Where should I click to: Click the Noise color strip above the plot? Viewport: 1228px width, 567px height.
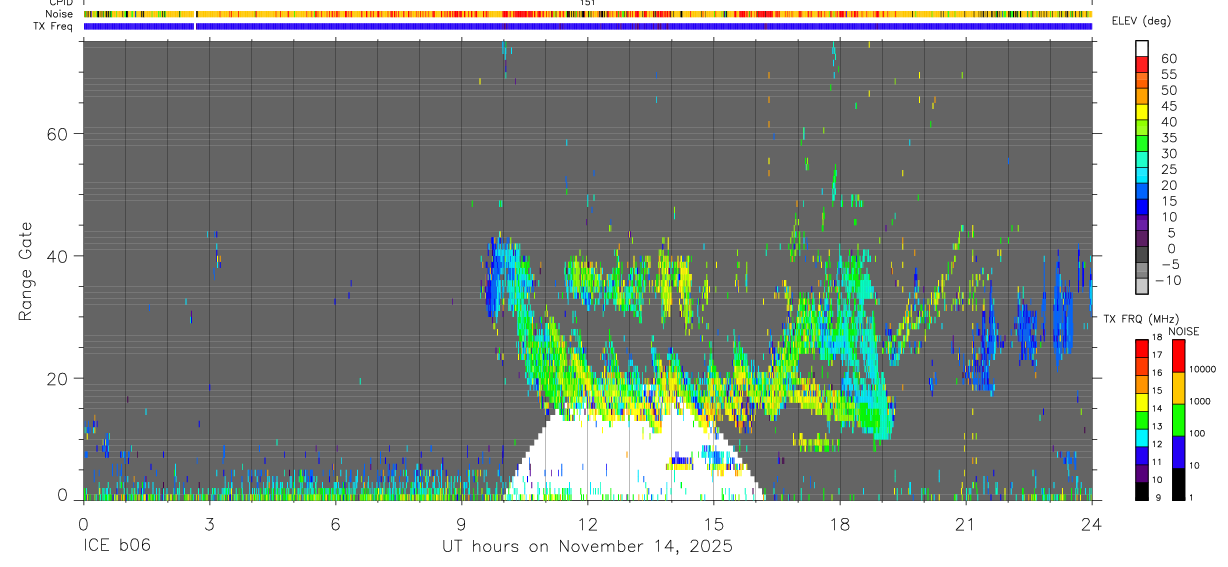click(x=587, y=14)
